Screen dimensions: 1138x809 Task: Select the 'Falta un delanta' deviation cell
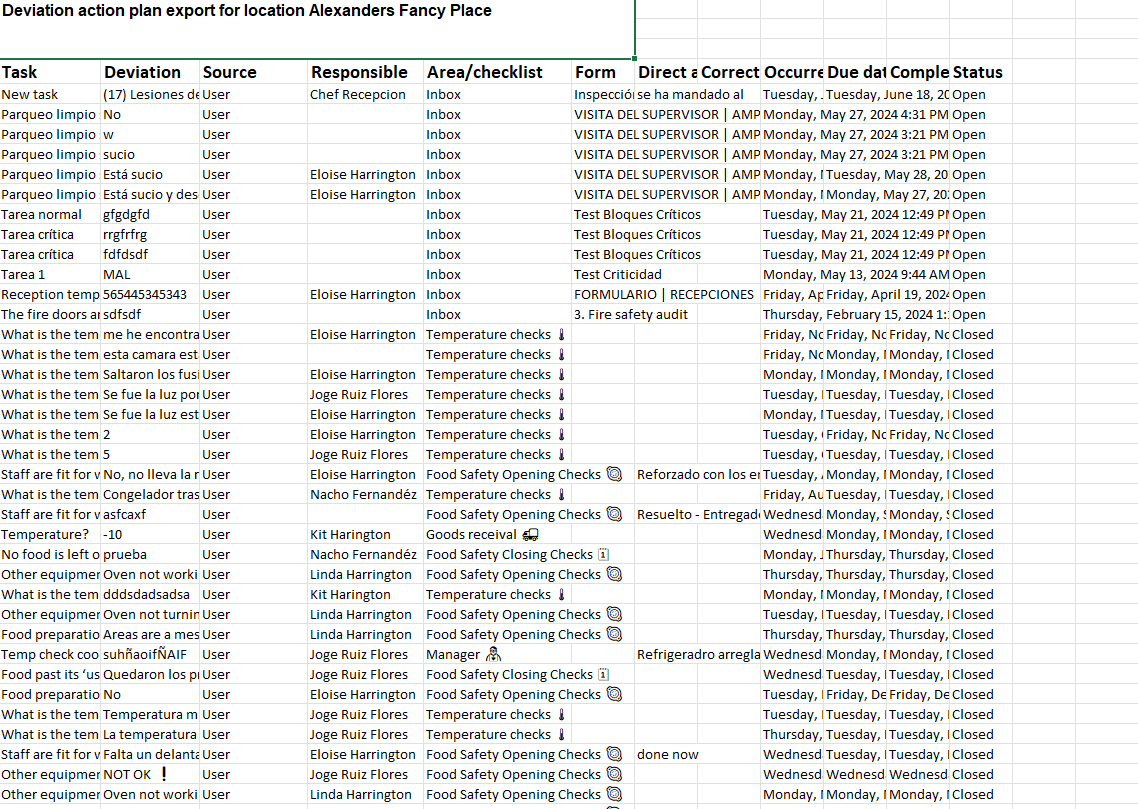pyautogui.click(x=150, y=755)
